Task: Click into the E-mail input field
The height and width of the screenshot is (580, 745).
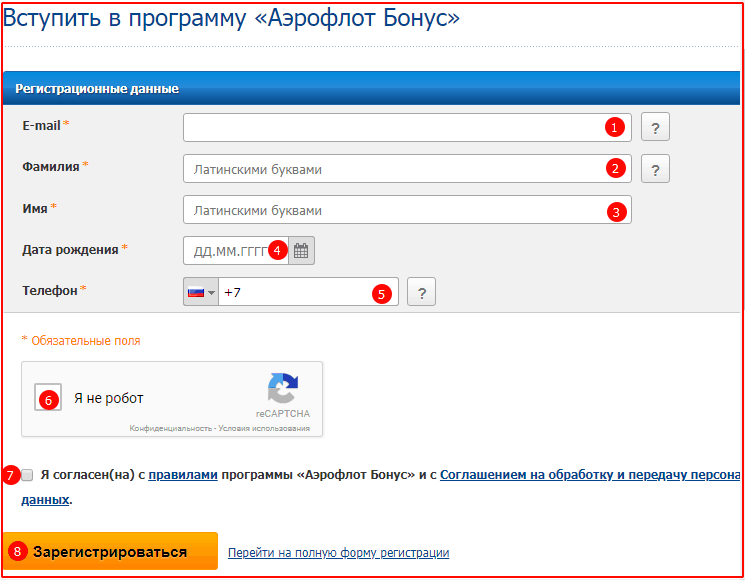Action: point(407,127)
